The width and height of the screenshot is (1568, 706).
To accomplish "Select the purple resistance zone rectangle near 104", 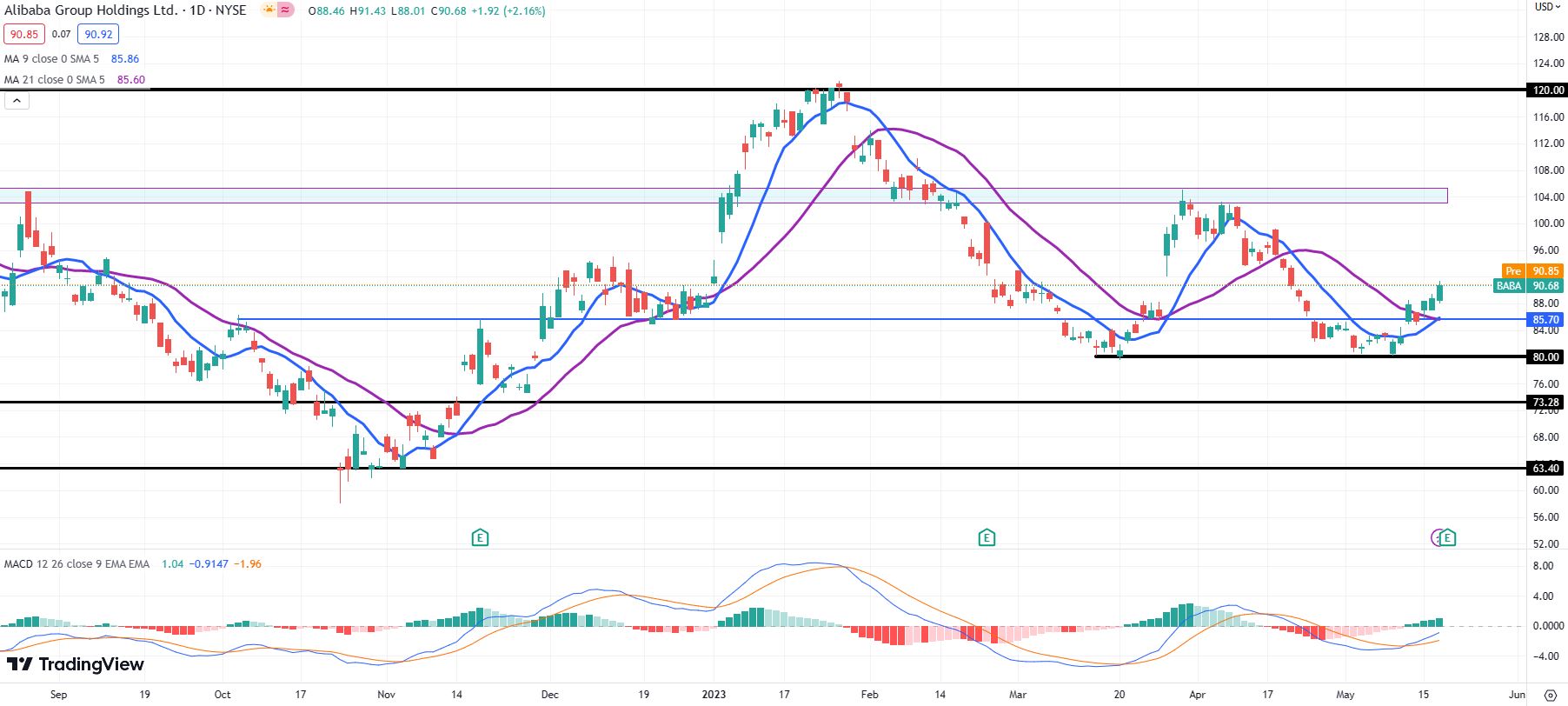I will click(723, 196).
